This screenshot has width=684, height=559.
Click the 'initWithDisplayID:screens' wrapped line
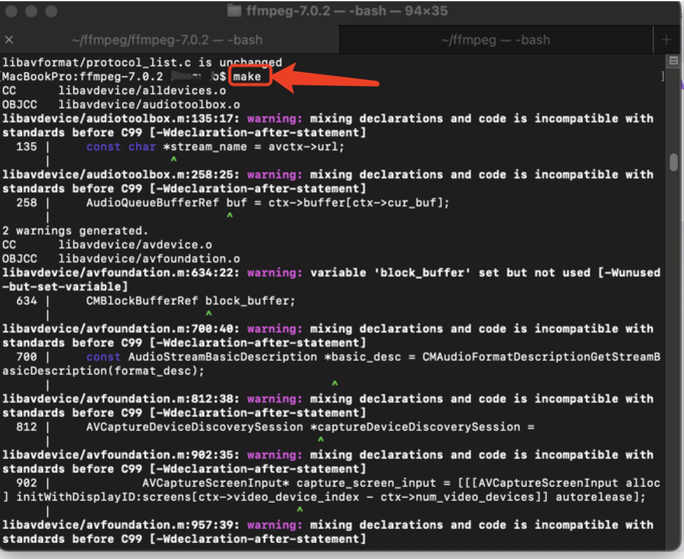(x=324, y=497)
